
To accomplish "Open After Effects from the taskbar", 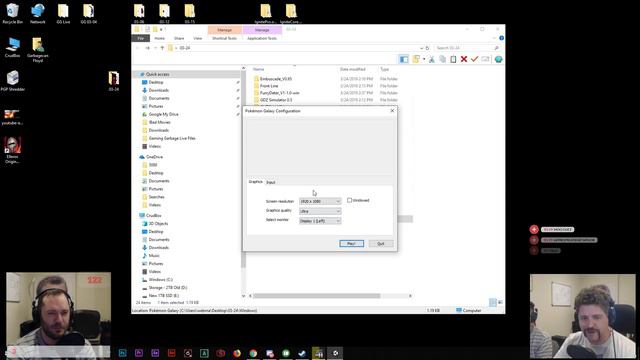I will [155, 353].
